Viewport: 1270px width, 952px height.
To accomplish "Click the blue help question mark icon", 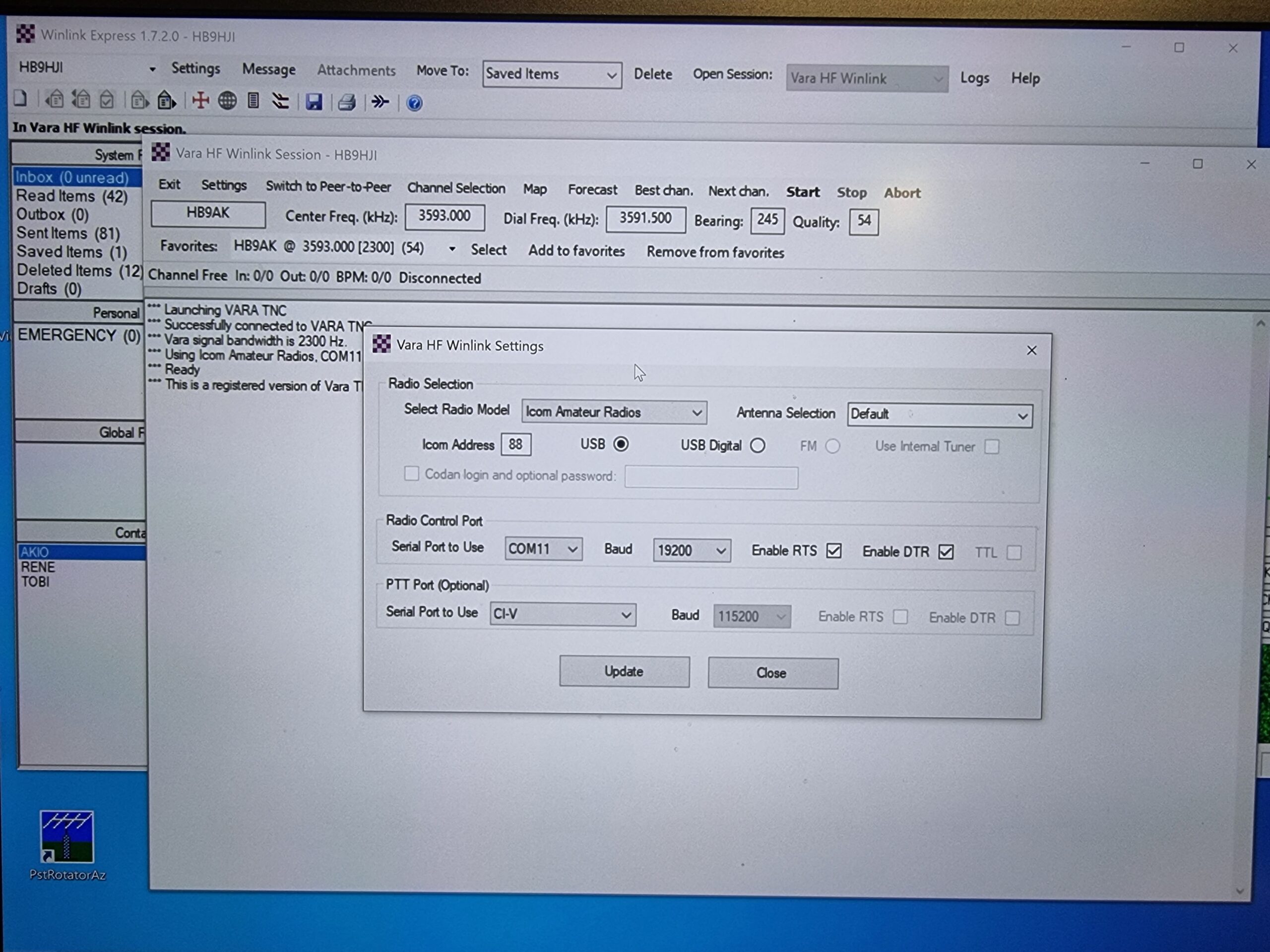I will (414, 103).
